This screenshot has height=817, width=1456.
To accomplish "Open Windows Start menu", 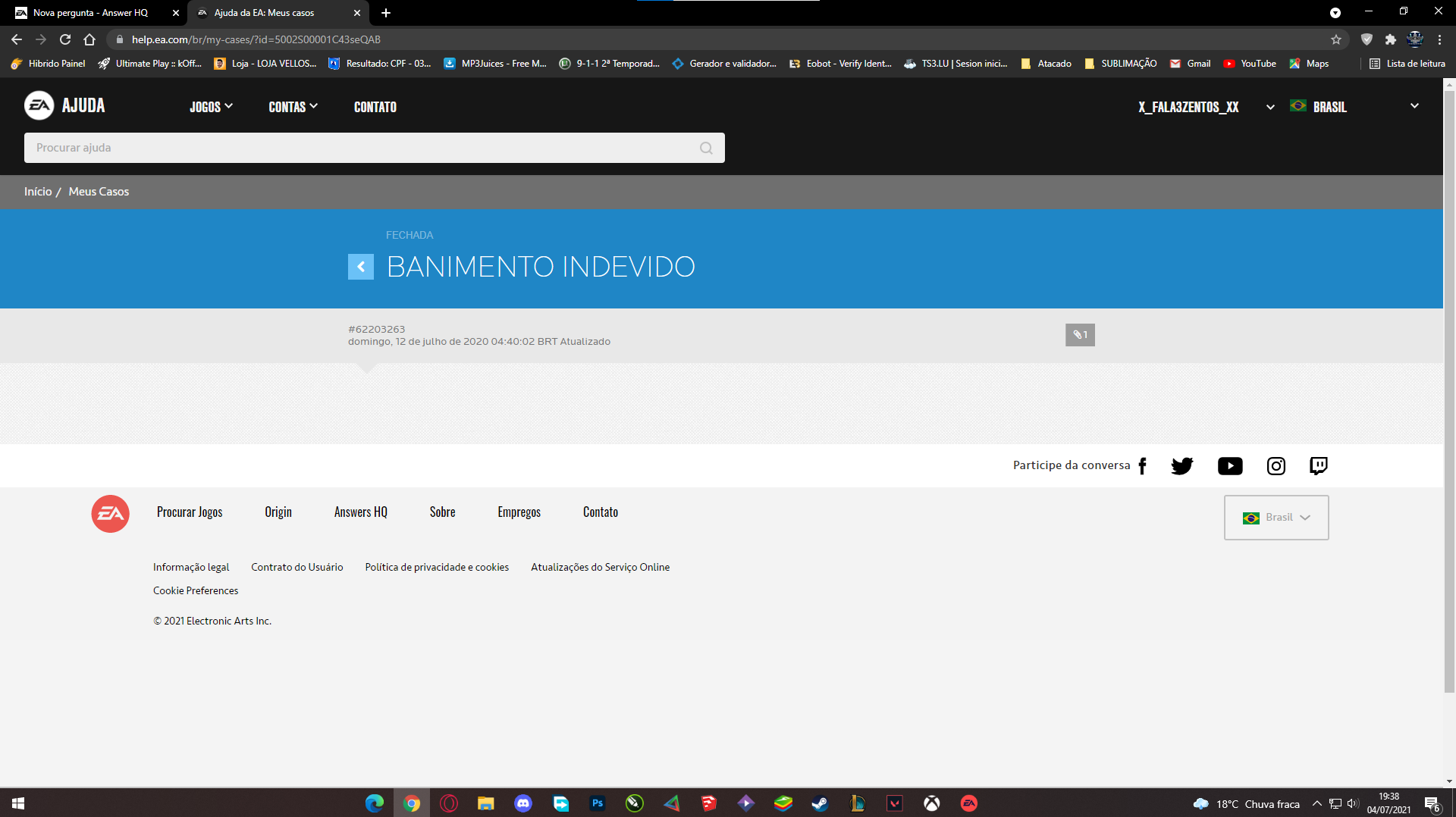I will 18,803.
